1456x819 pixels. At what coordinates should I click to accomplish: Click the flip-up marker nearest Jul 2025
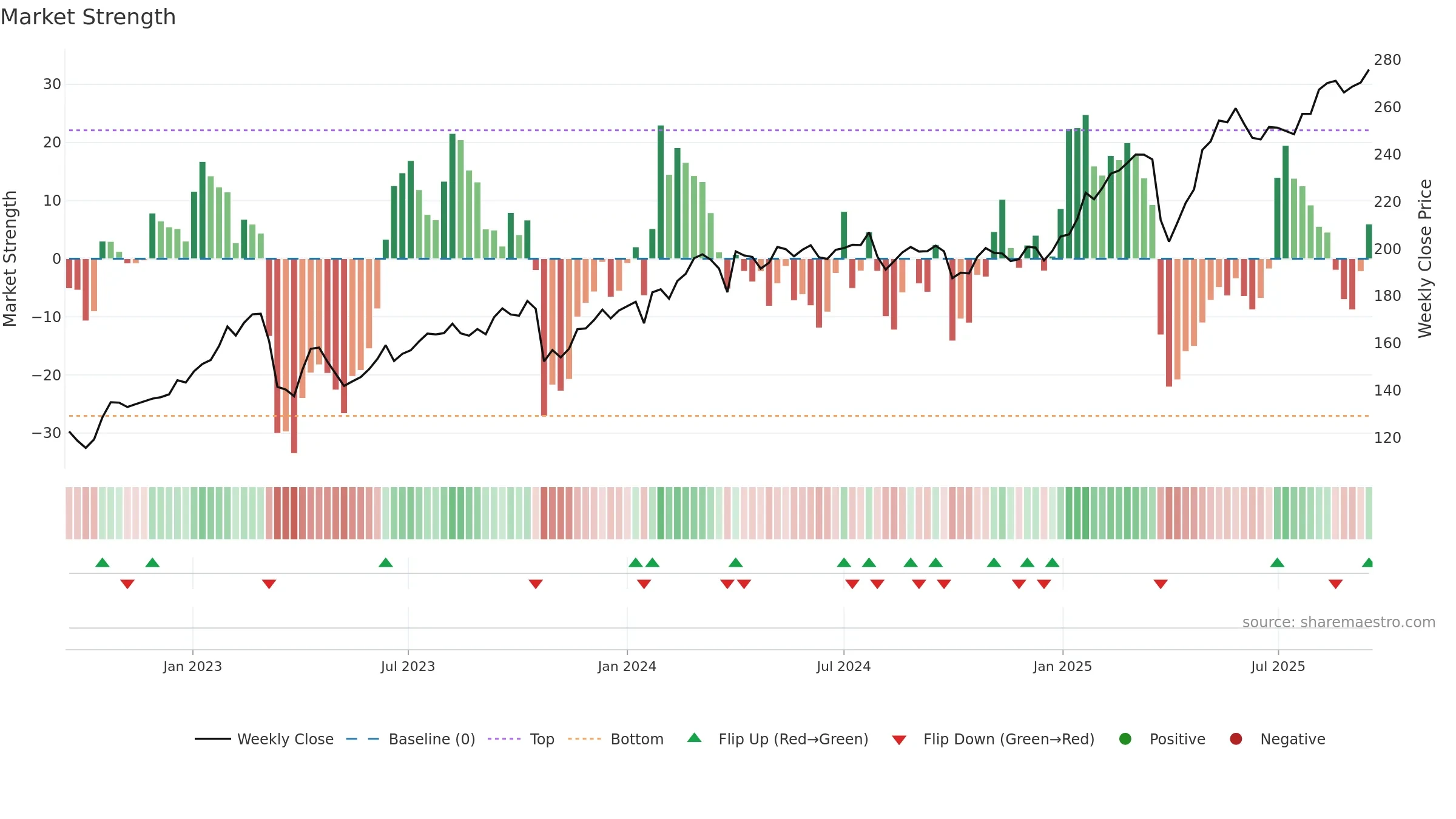1277,562
